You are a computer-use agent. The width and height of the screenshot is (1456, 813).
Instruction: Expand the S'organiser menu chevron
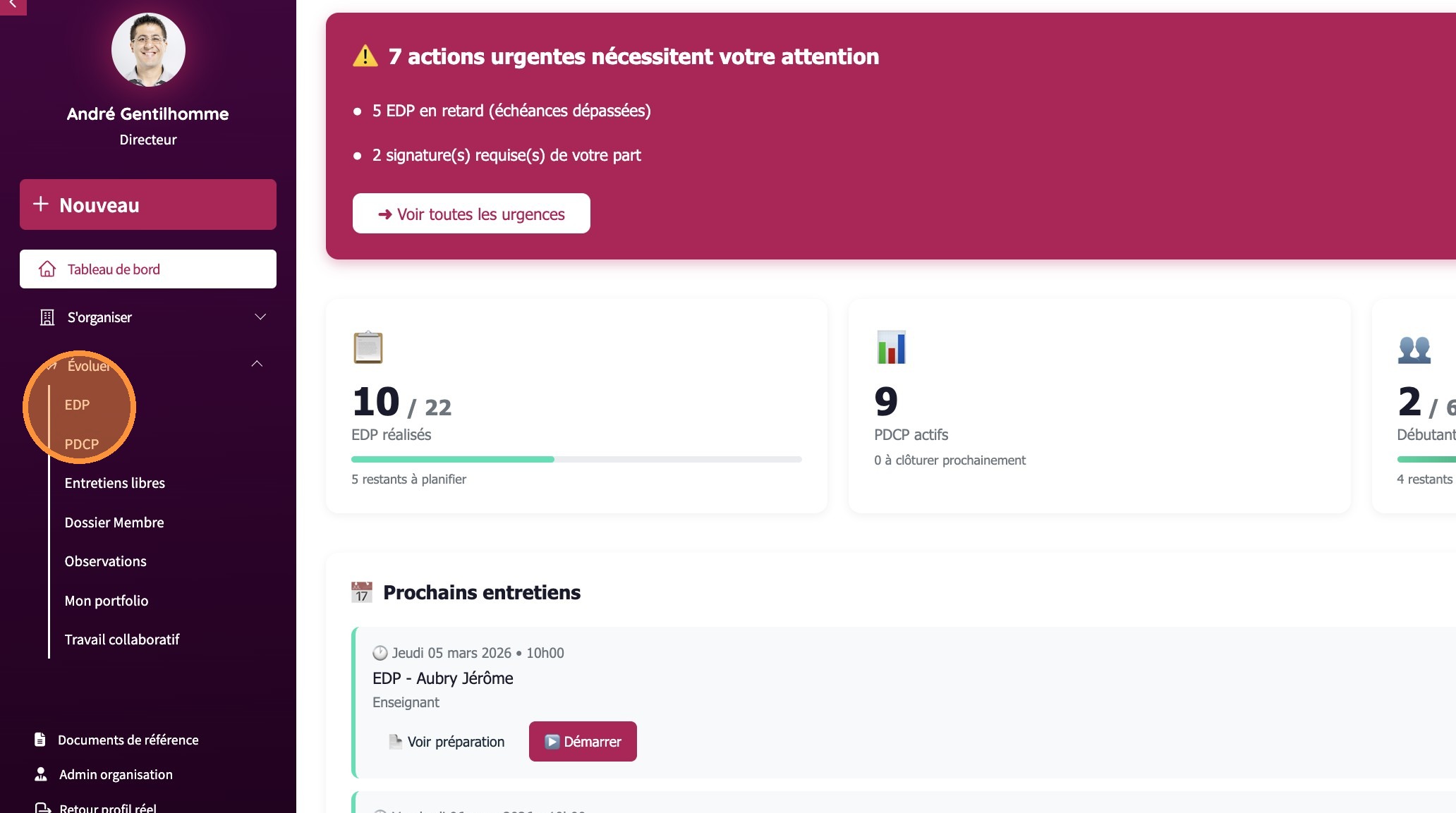[x=260, y=317]
